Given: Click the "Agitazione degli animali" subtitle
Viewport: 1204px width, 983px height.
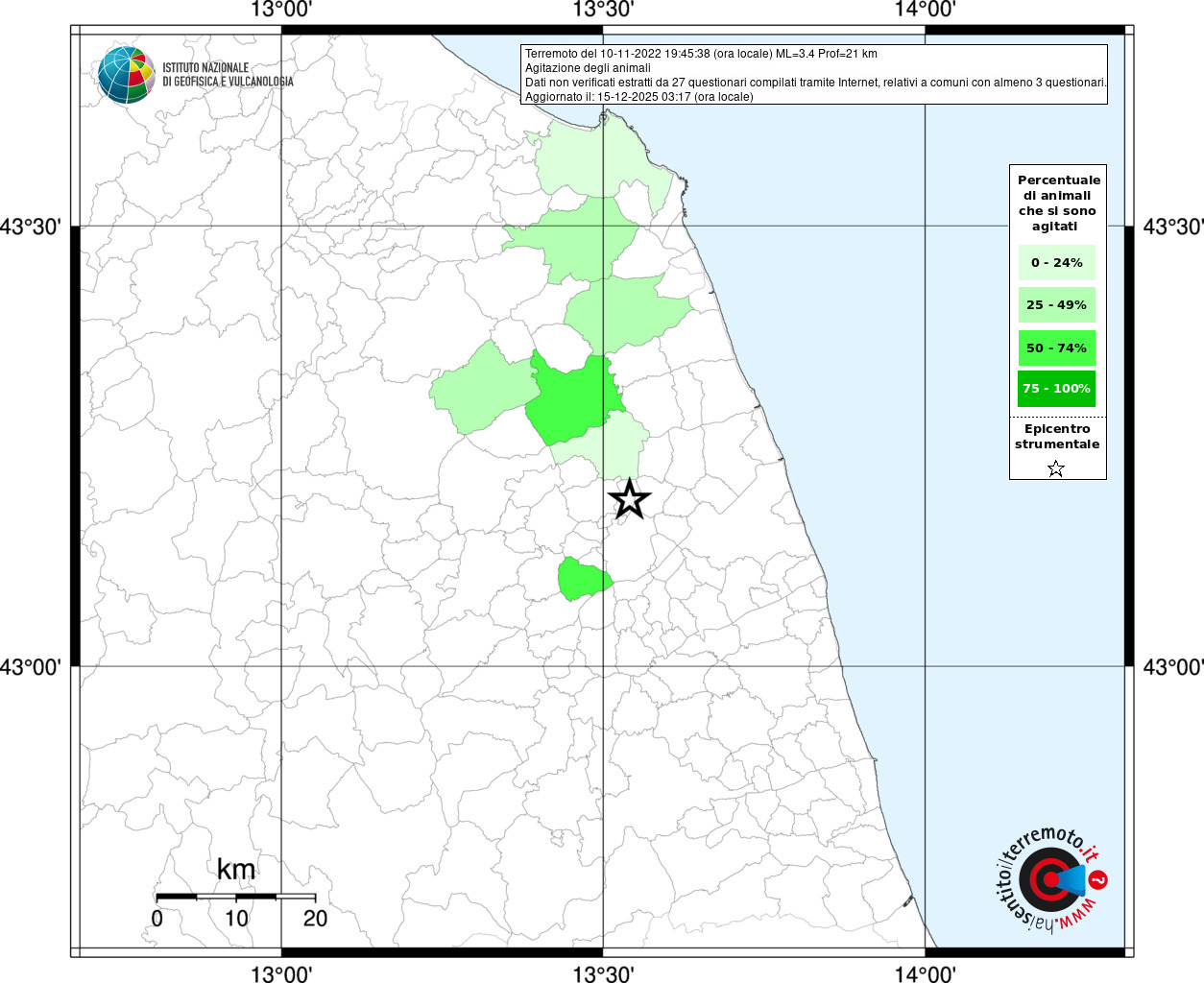Looking at the screenshot, I should (588, 68).
